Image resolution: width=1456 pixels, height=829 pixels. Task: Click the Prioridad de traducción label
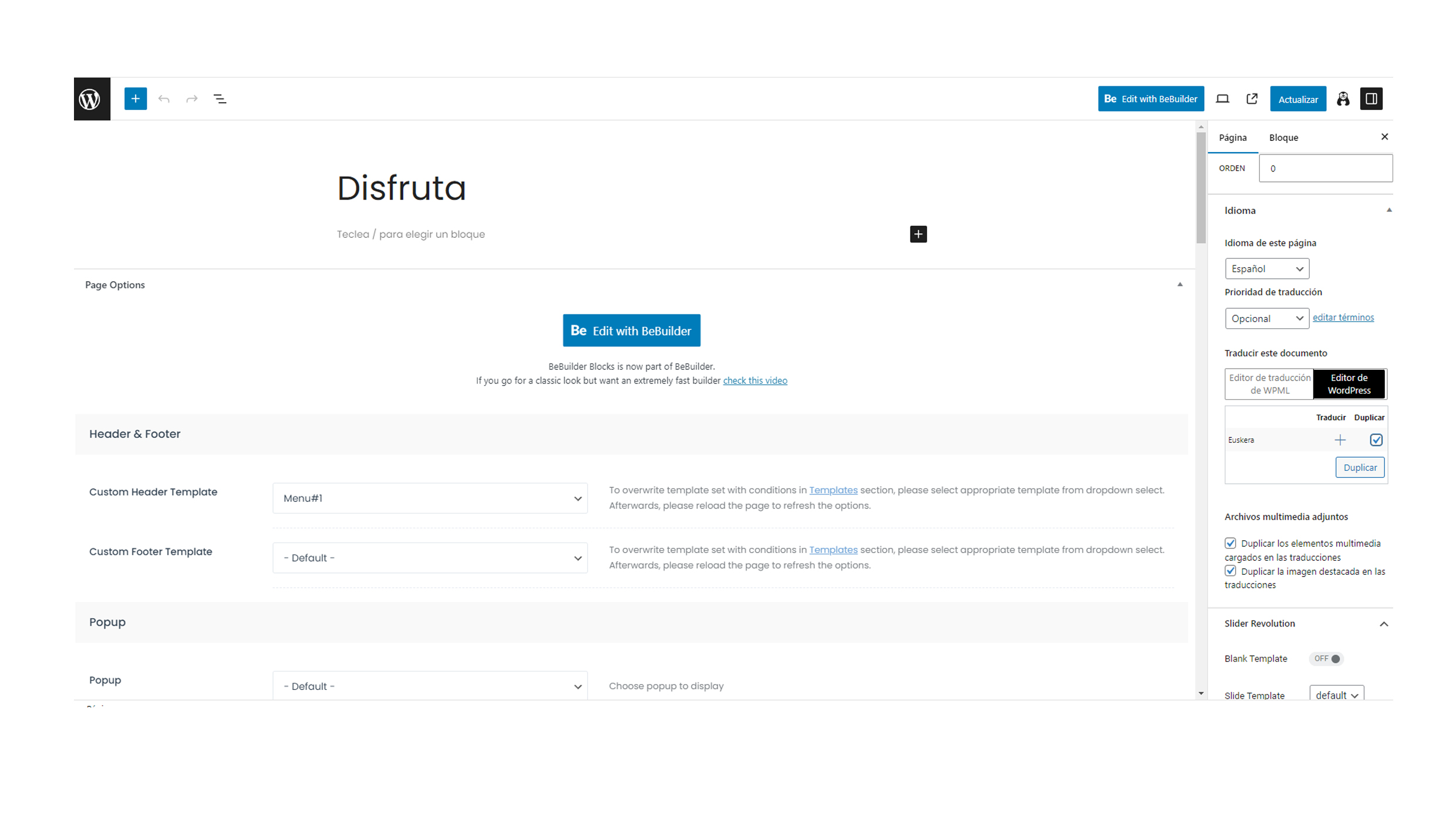[1273, 292]
